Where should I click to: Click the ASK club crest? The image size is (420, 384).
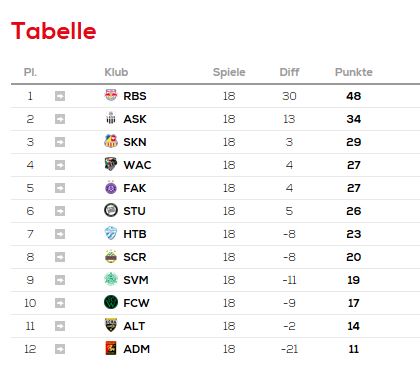tap(111, 118)
